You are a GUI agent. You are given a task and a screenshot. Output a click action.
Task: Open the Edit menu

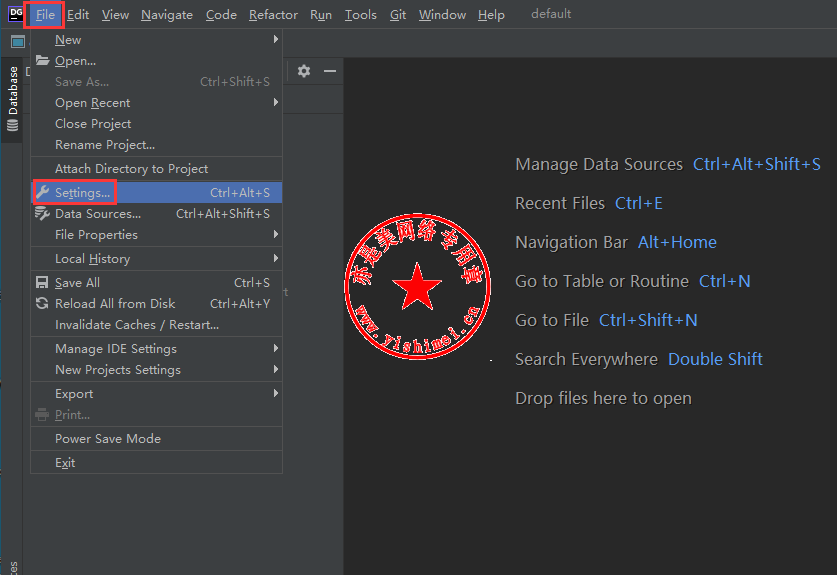78,14
